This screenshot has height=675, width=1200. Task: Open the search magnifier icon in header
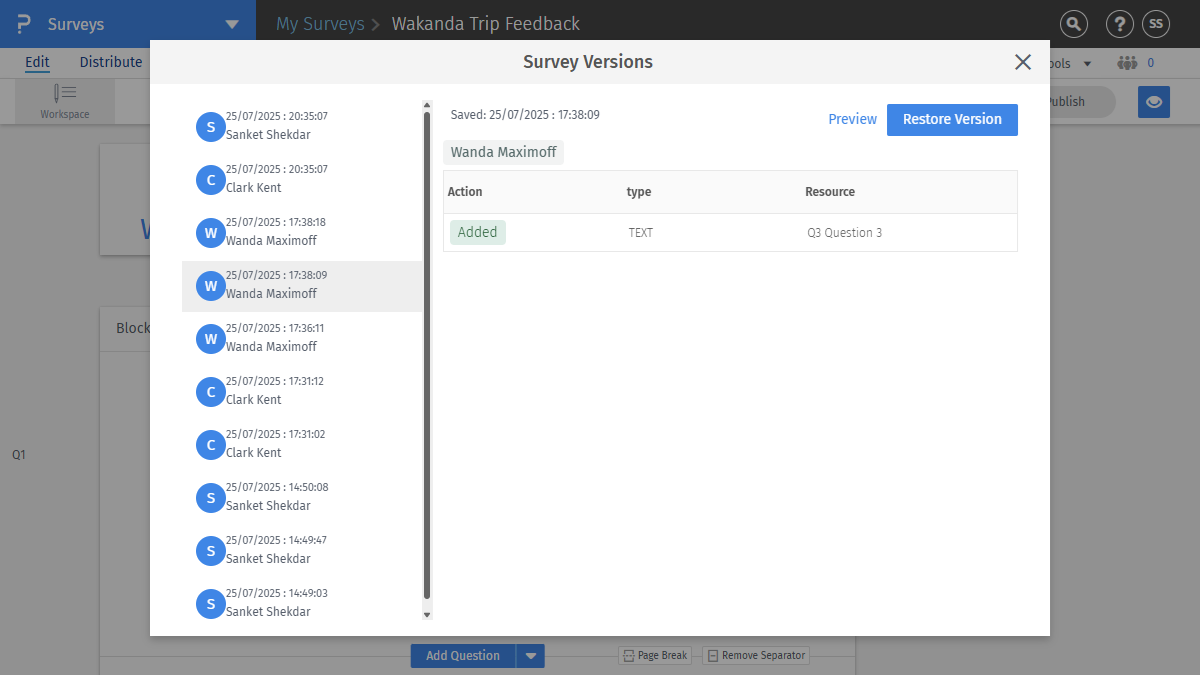pos(1073,24)
